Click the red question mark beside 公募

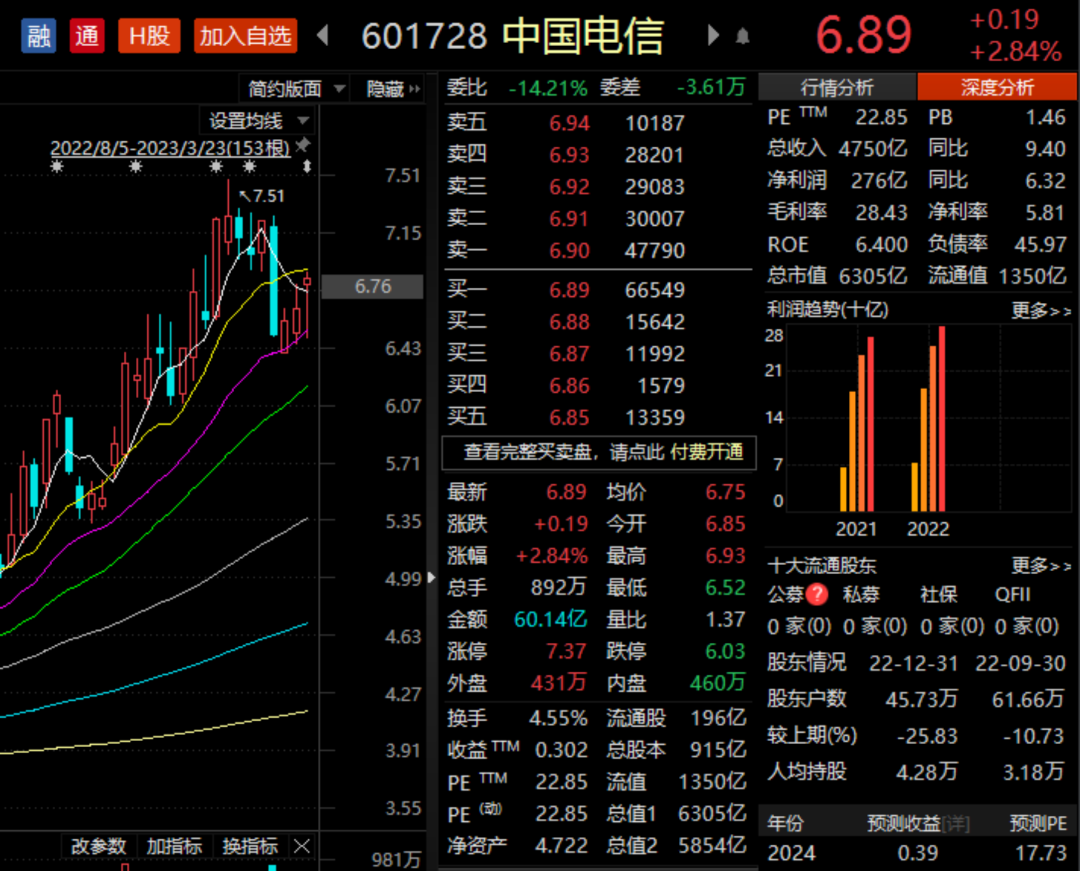click(817, 594)
